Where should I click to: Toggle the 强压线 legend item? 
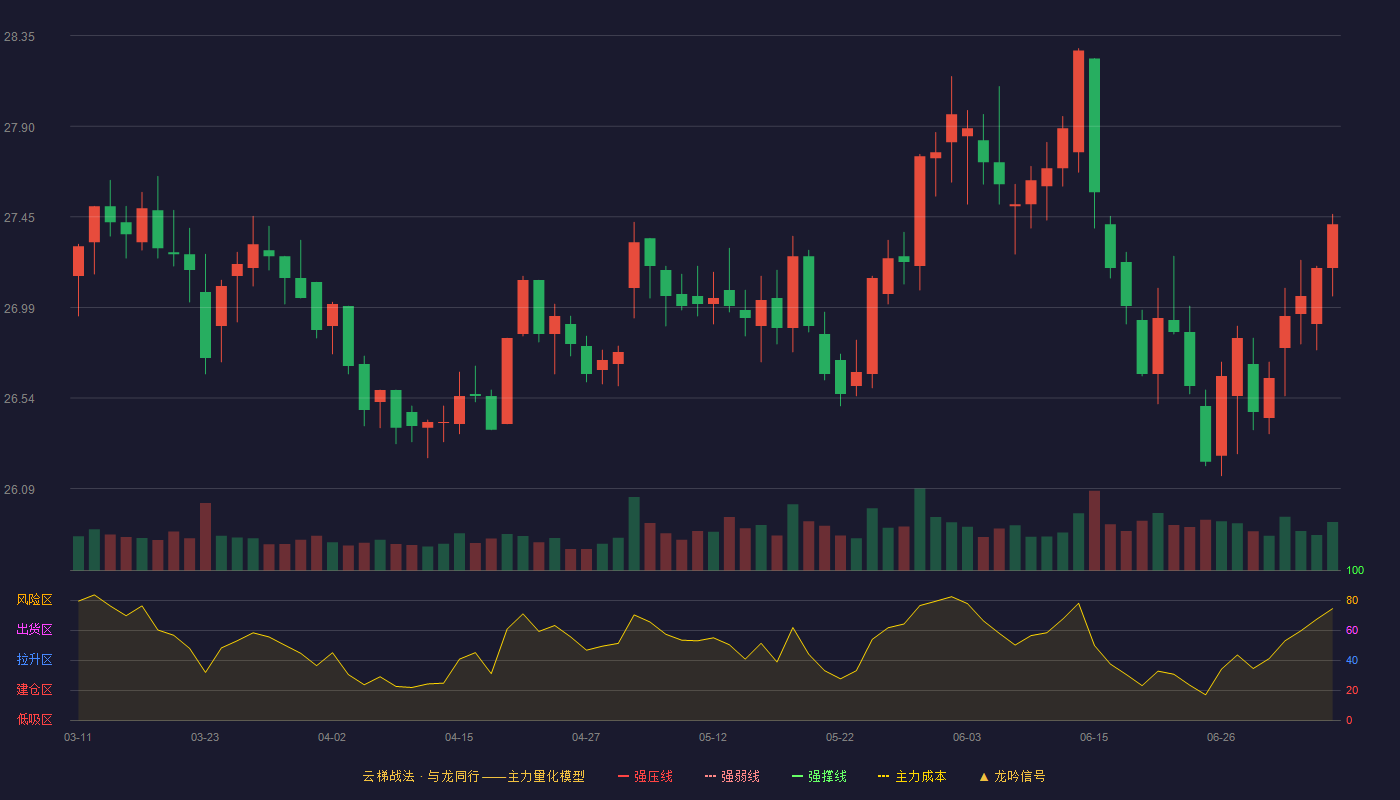coord(646,776)
